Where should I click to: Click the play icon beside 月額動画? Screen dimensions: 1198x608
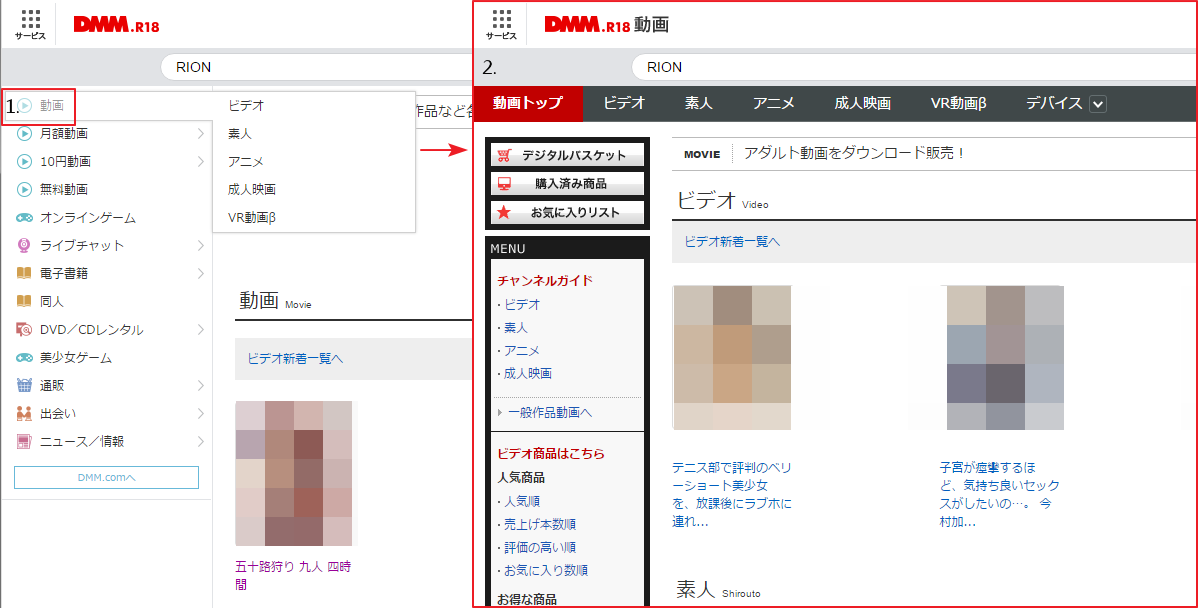click(x=24, y=134)
